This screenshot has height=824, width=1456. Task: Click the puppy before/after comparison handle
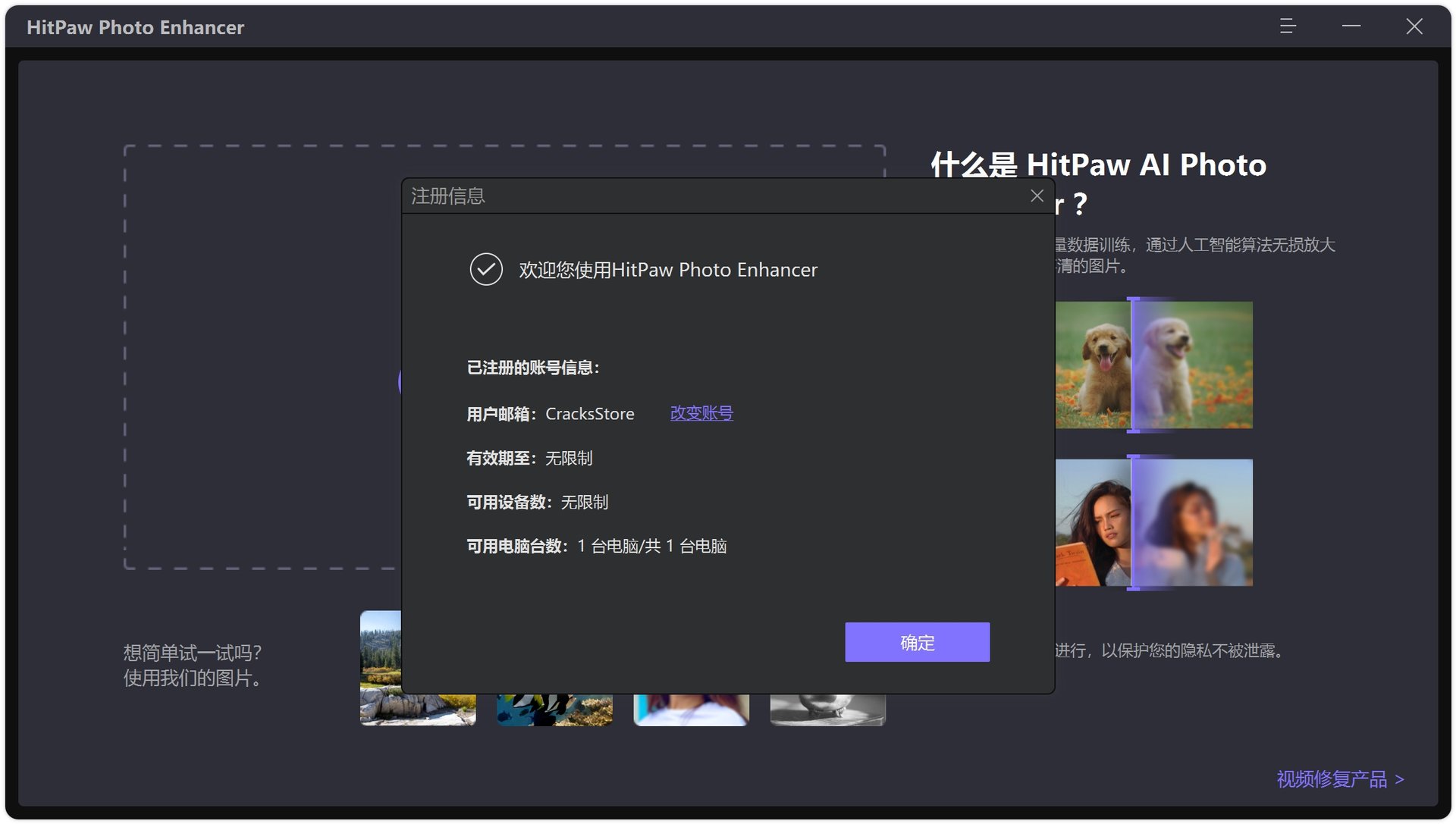click(x=1134, y=364)
